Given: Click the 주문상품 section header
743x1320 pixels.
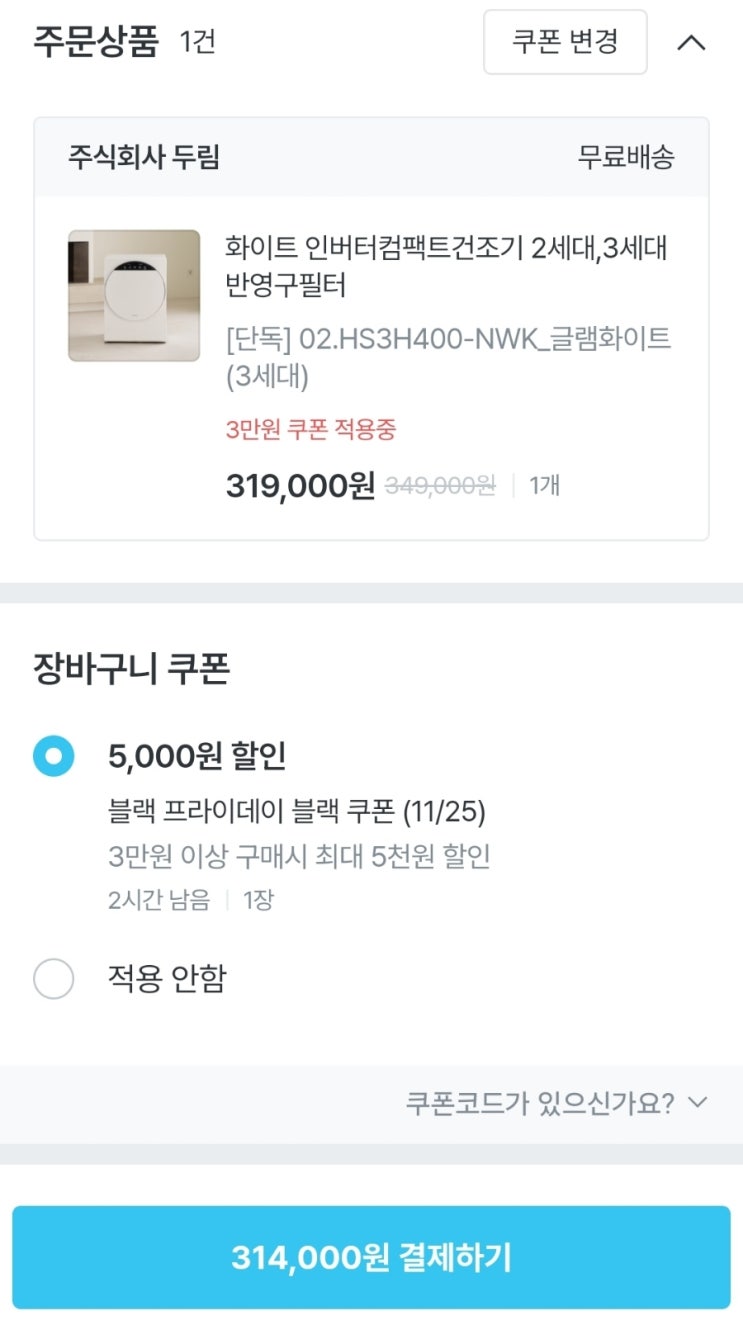Looking at the screenshot, I should (96, 43).
